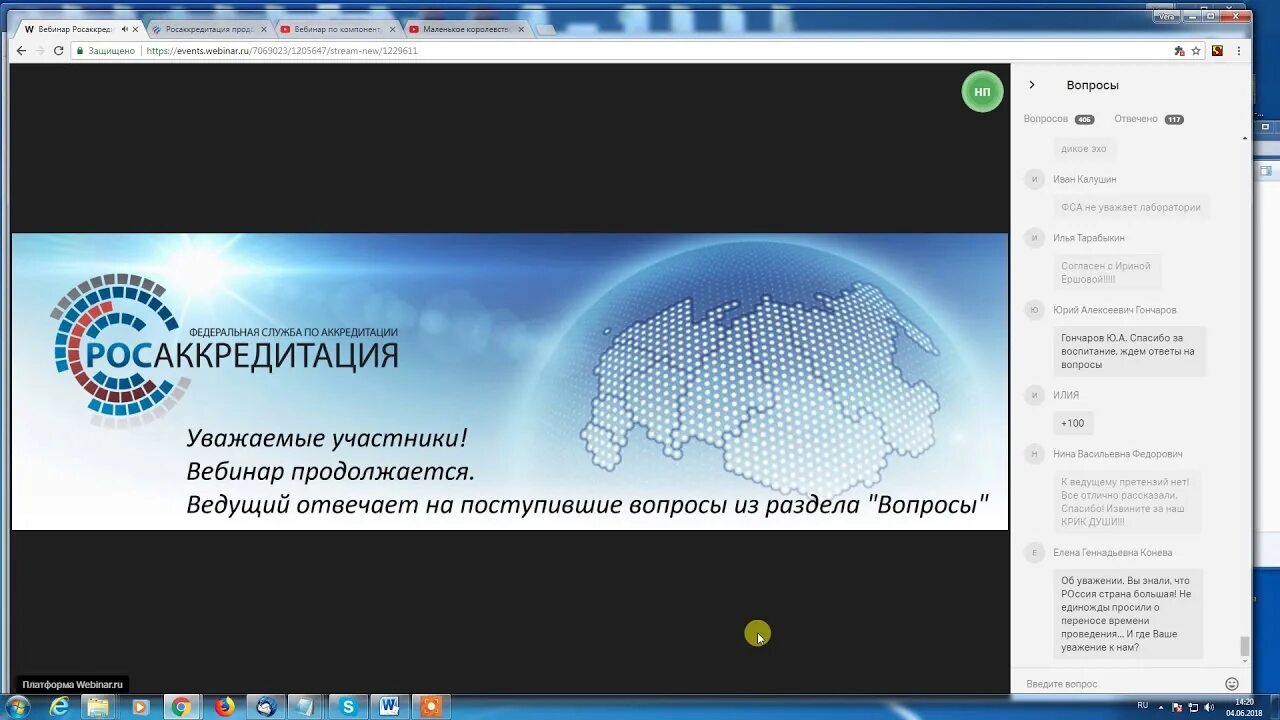1280x720 pixels.
Task: Open the Windows Start menu
Action: [x=17, y=706]
